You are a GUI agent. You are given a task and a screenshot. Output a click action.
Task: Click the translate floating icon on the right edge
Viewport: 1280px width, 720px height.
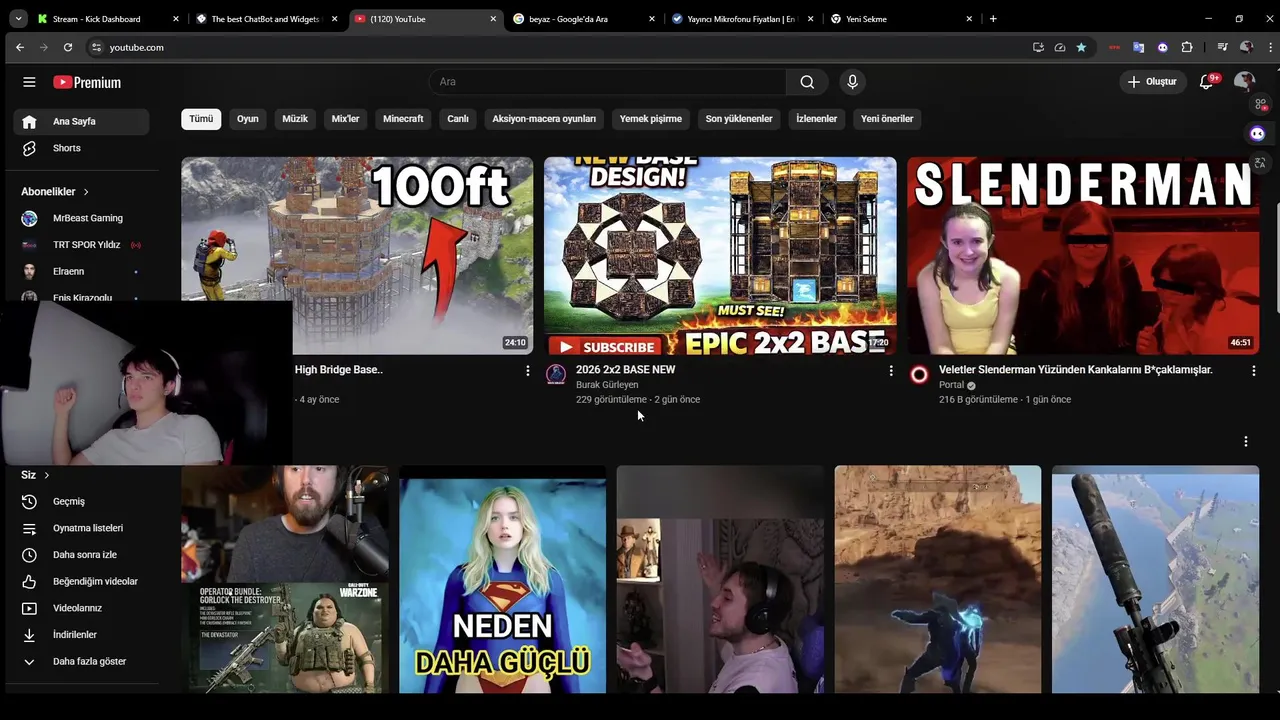point(1260,162)
